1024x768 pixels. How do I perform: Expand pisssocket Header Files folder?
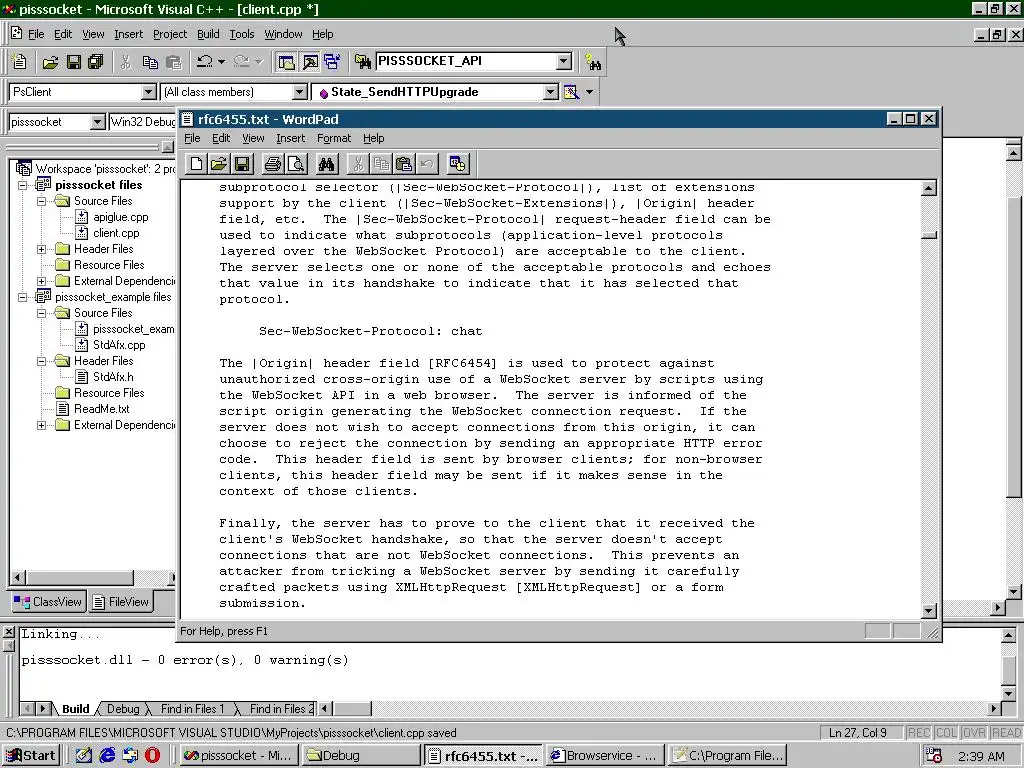pyautogui.click(x=42, y=249)
